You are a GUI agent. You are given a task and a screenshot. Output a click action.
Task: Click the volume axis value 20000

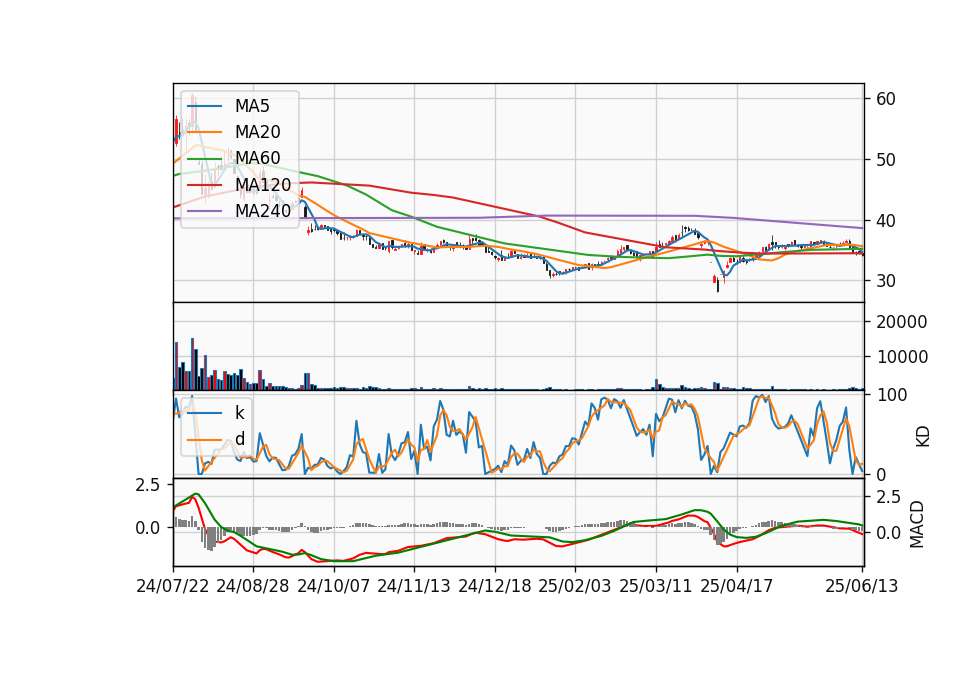click(902, 322)
